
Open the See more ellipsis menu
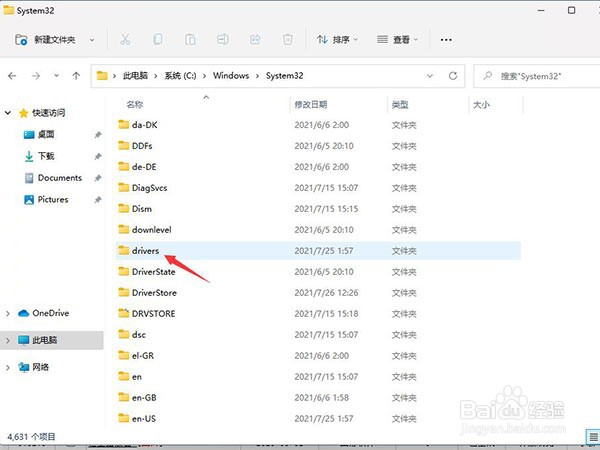(446, 39)
